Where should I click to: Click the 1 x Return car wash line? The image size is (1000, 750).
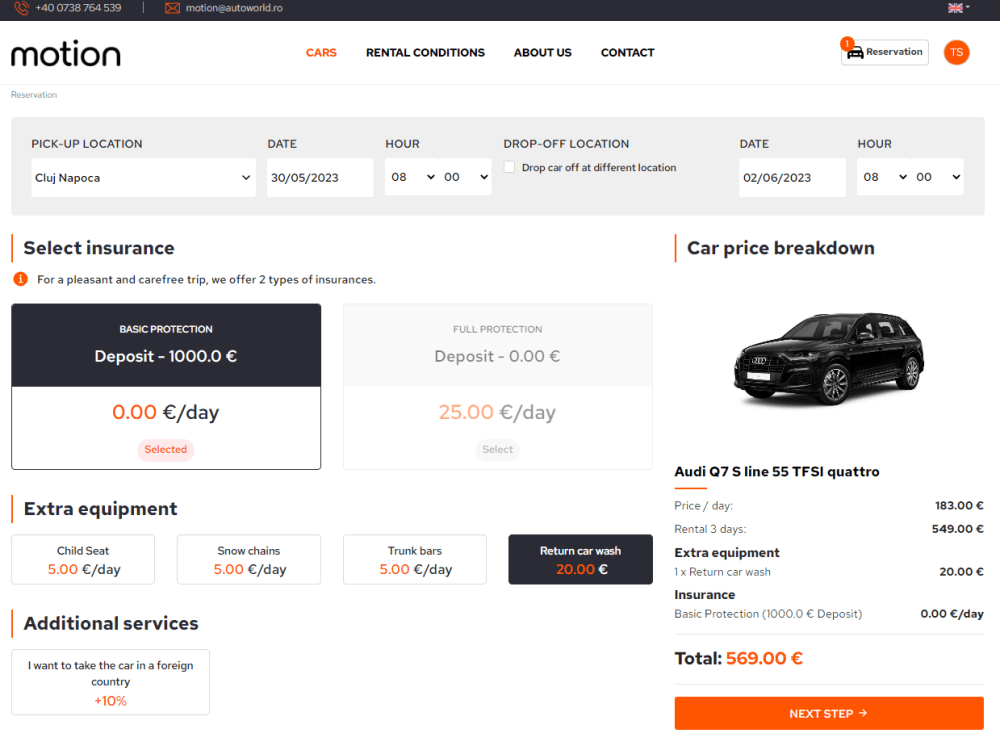(828, 572)
